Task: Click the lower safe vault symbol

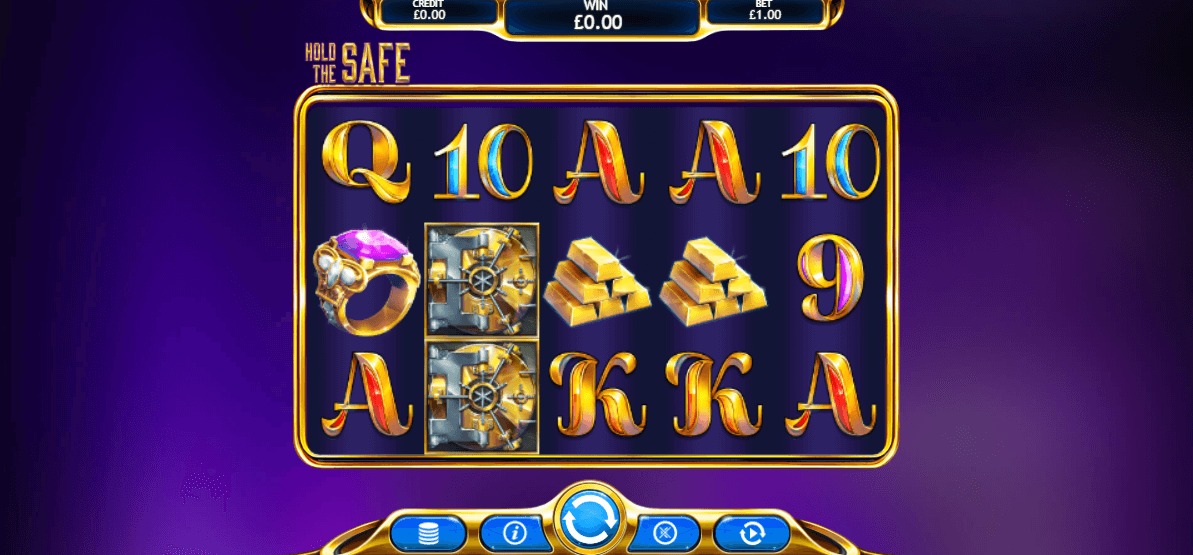Action: coord(482,397)
